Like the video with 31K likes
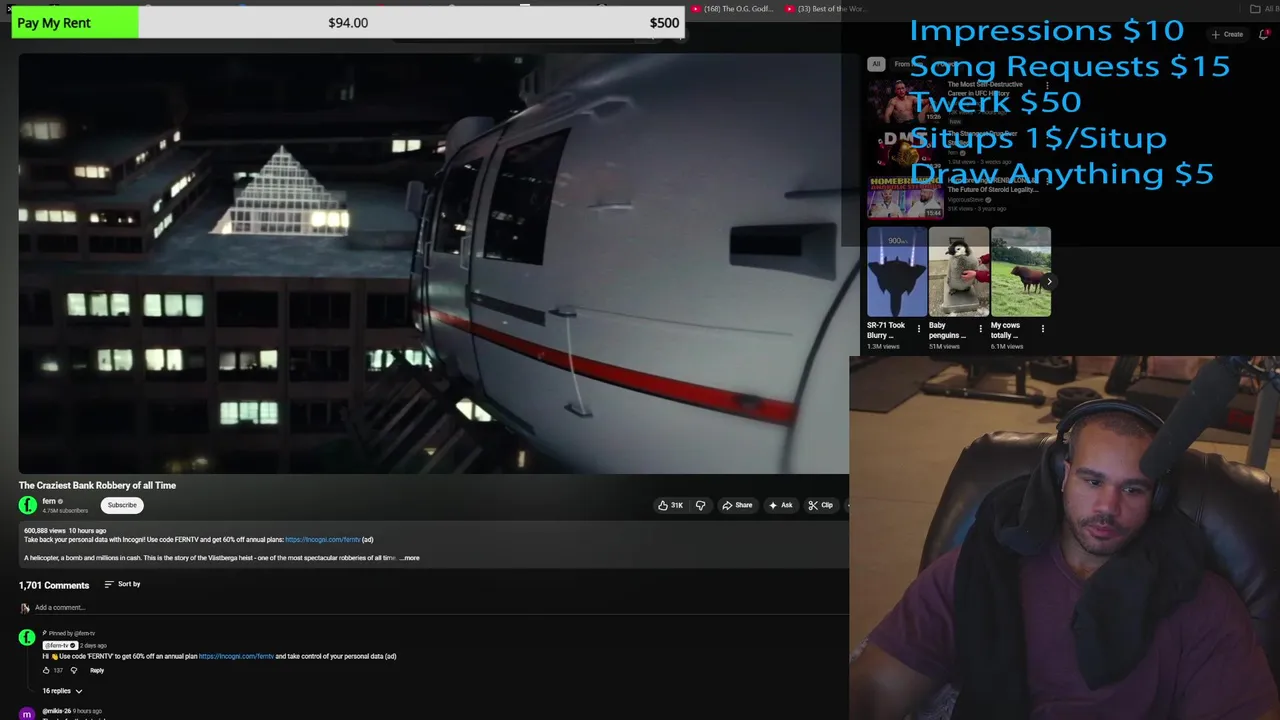1280x720 pixels. coord(670,505)
